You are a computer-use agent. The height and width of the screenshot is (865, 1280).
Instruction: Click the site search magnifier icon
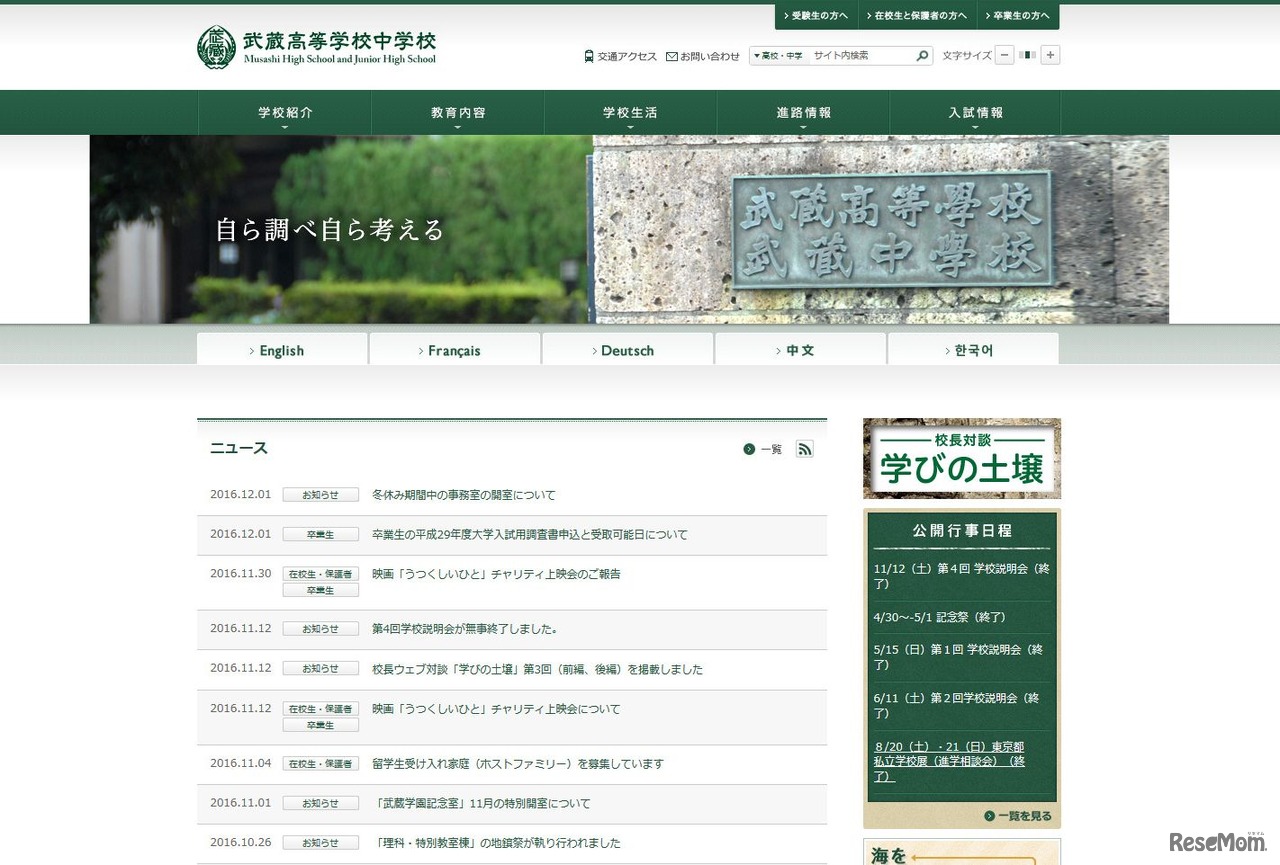click(x=922, y=56)
